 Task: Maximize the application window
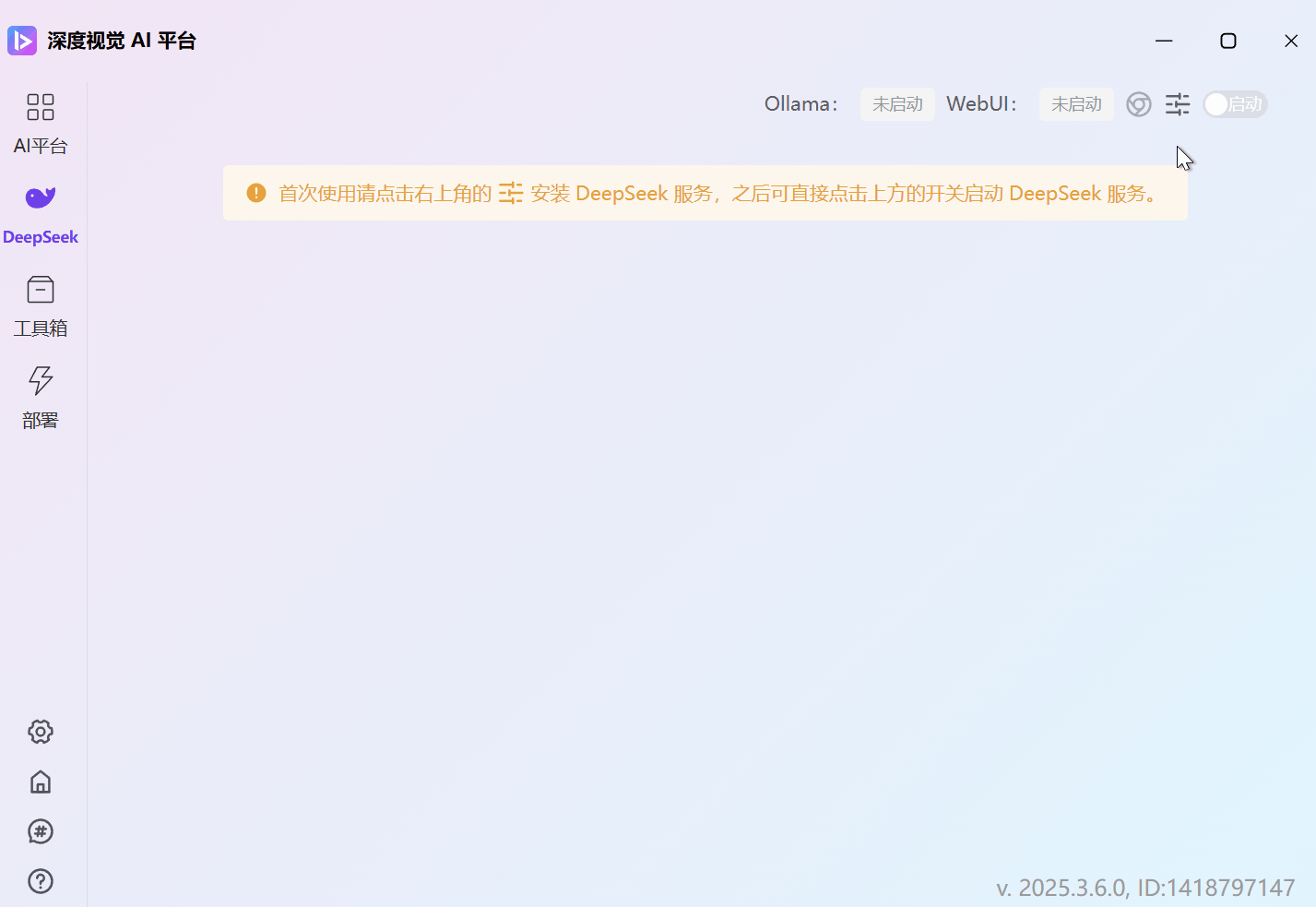point(1227,41)
